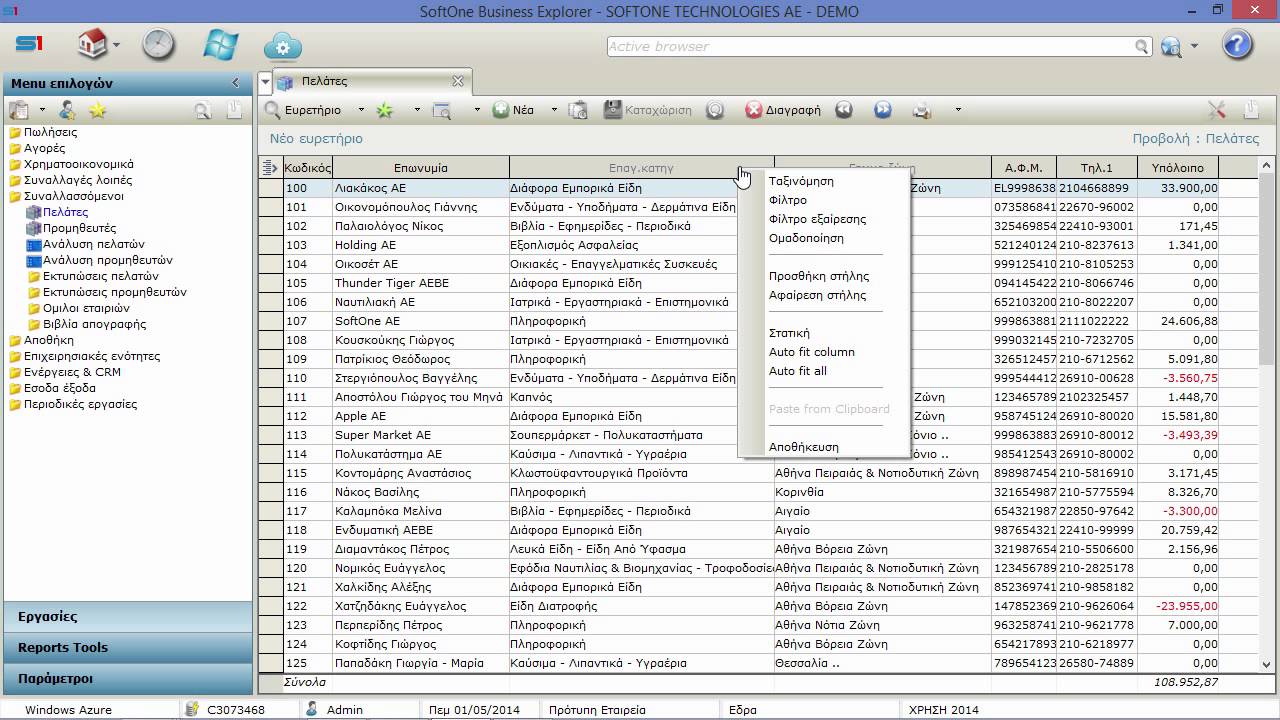Select Αφαίρεση στήλης in the context menu
Viewport: 1280px width, 720px height.
pyautogui.click(x=817, y=295)
